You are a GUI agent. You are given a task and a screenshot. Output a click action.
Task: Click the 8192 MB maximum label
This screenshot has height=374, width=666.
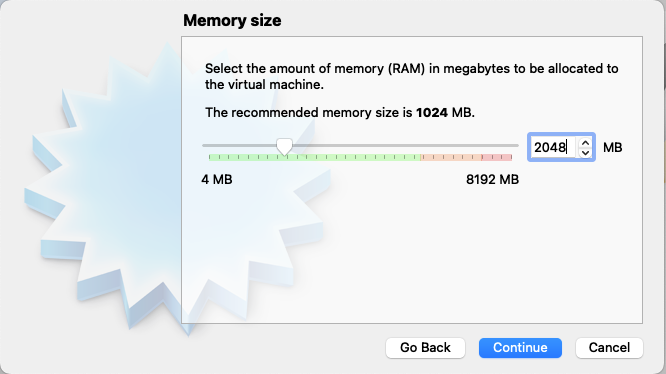point(492,180)
